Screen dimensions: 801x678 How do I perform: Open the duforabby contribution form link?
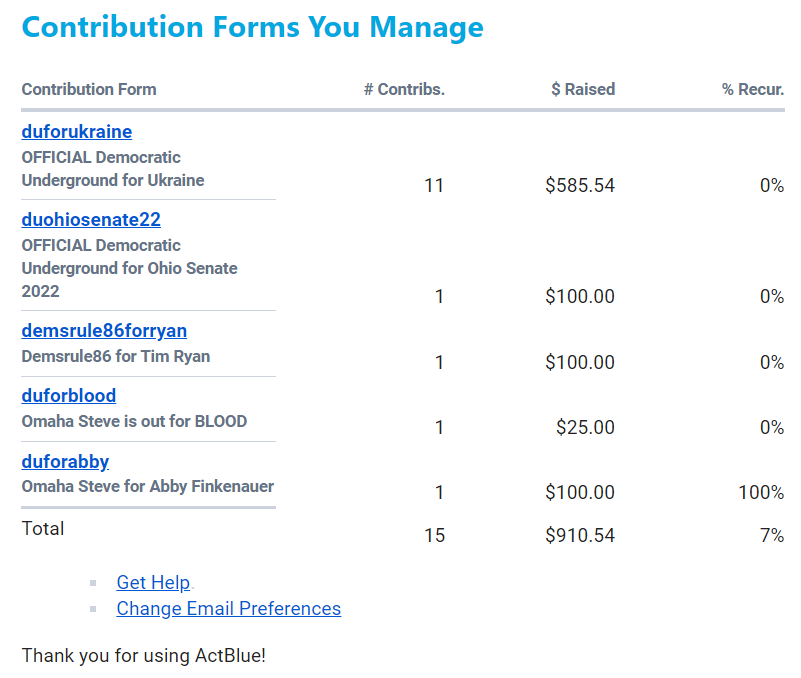click(x=65, y=462)
